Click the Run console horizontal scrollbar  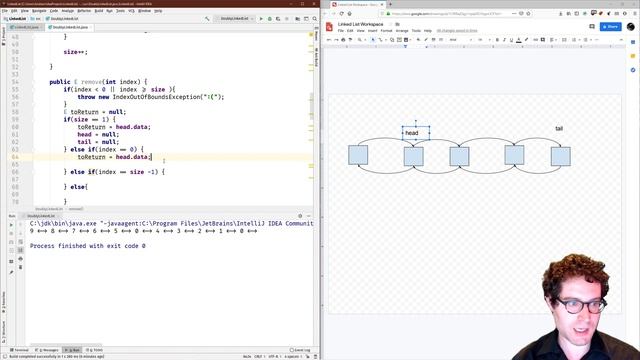pyautogui.click(x=65, y=345)
